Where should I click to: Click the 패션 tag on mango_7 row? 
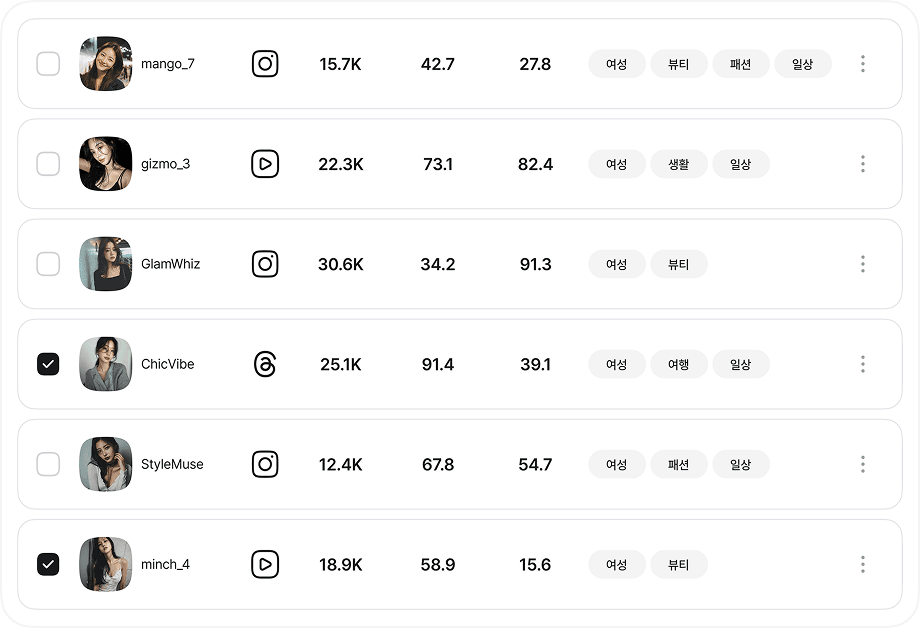tap(740, 64)
